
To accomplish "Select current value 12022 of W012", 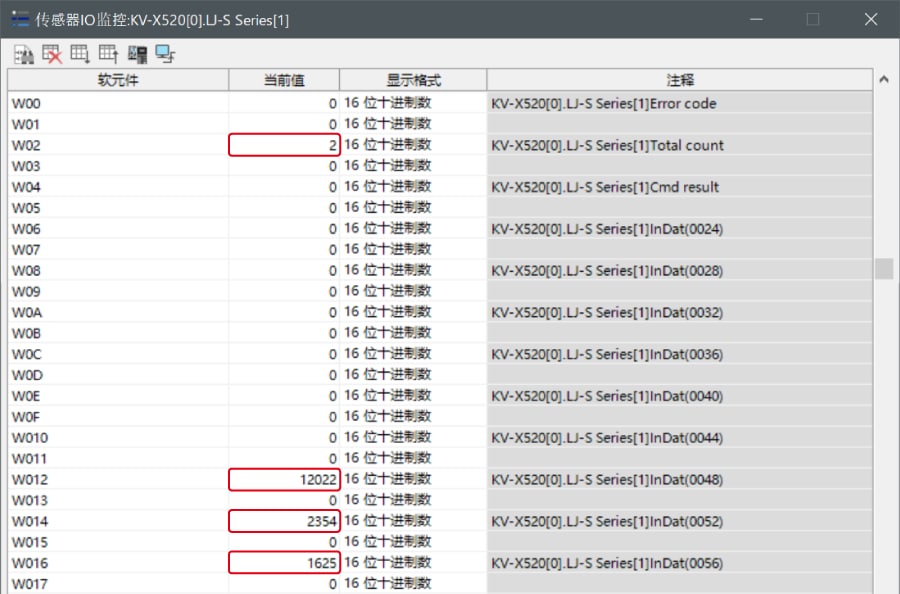I will [284, 479].
